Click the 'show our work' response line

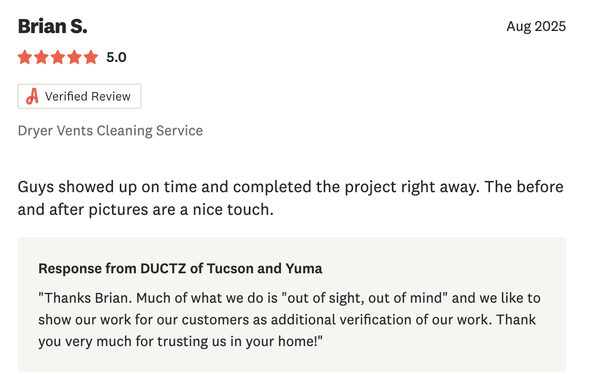click(x=287, y=320)
